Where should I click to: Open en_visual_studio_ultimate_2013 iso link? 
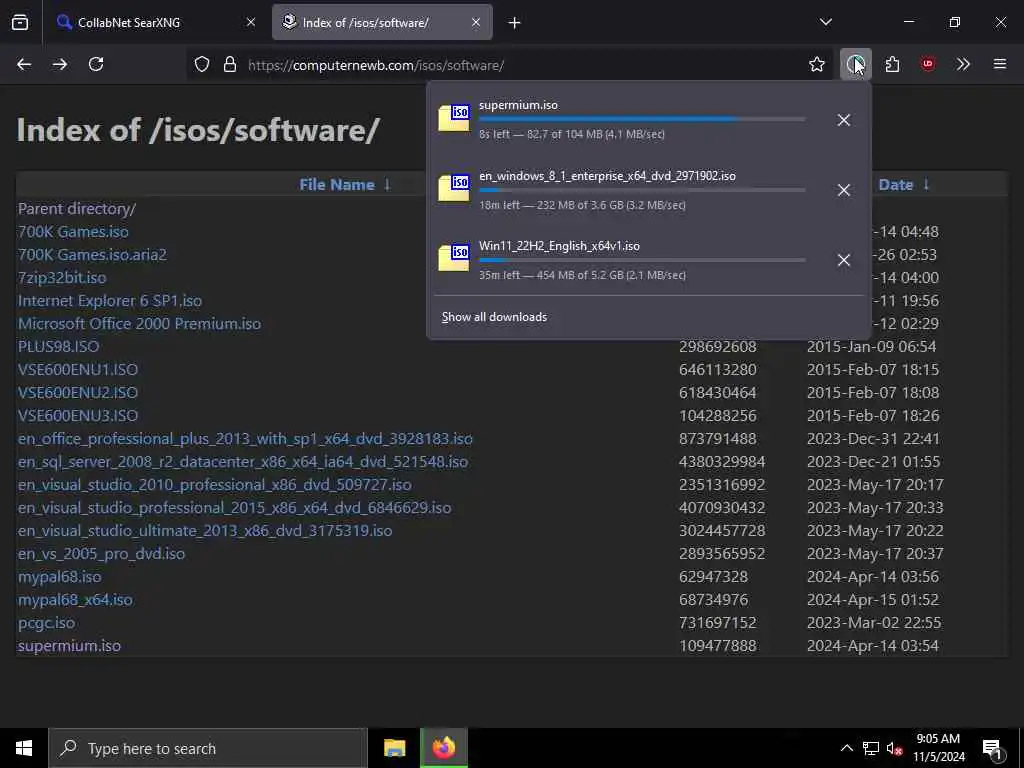pos(205,530)
